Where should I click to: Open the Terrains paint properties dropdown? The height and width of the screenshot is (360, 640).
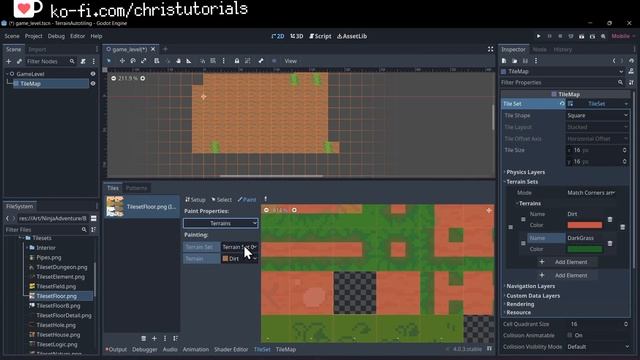(x=220, y=223)
